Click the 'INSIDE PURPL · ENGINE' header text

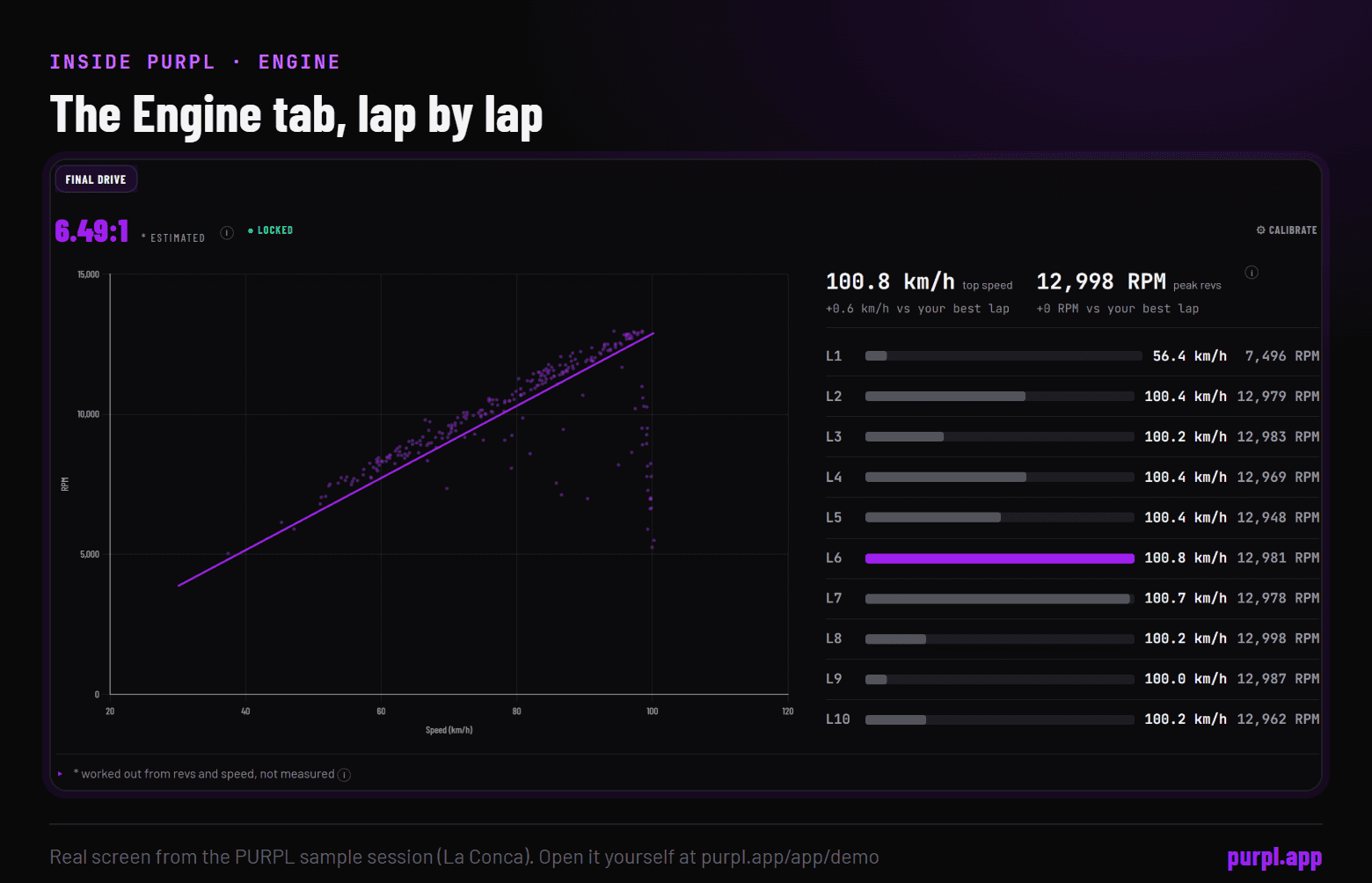coord(194,62)
